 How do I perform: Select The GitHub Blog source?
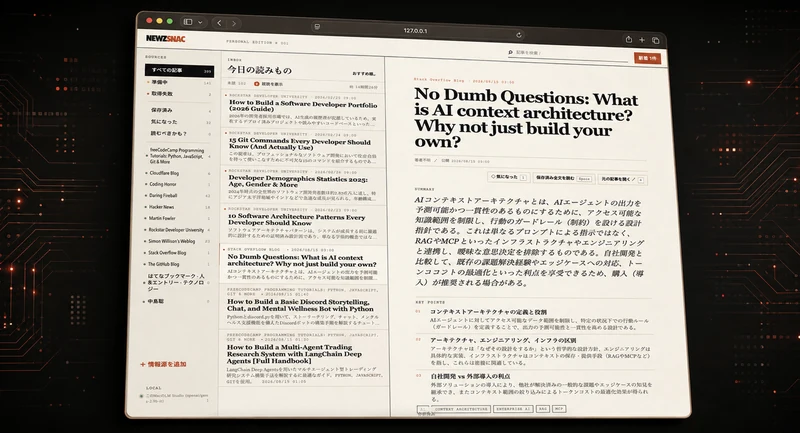[177, 264]
